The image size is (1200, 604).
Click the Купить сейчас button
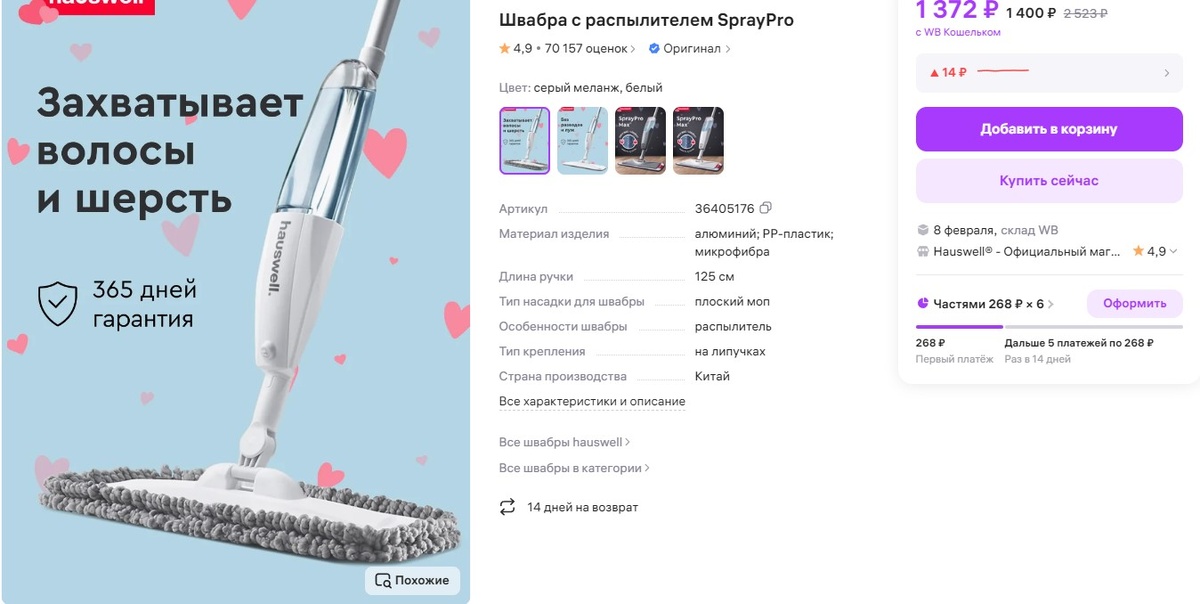click(1049, 181)
